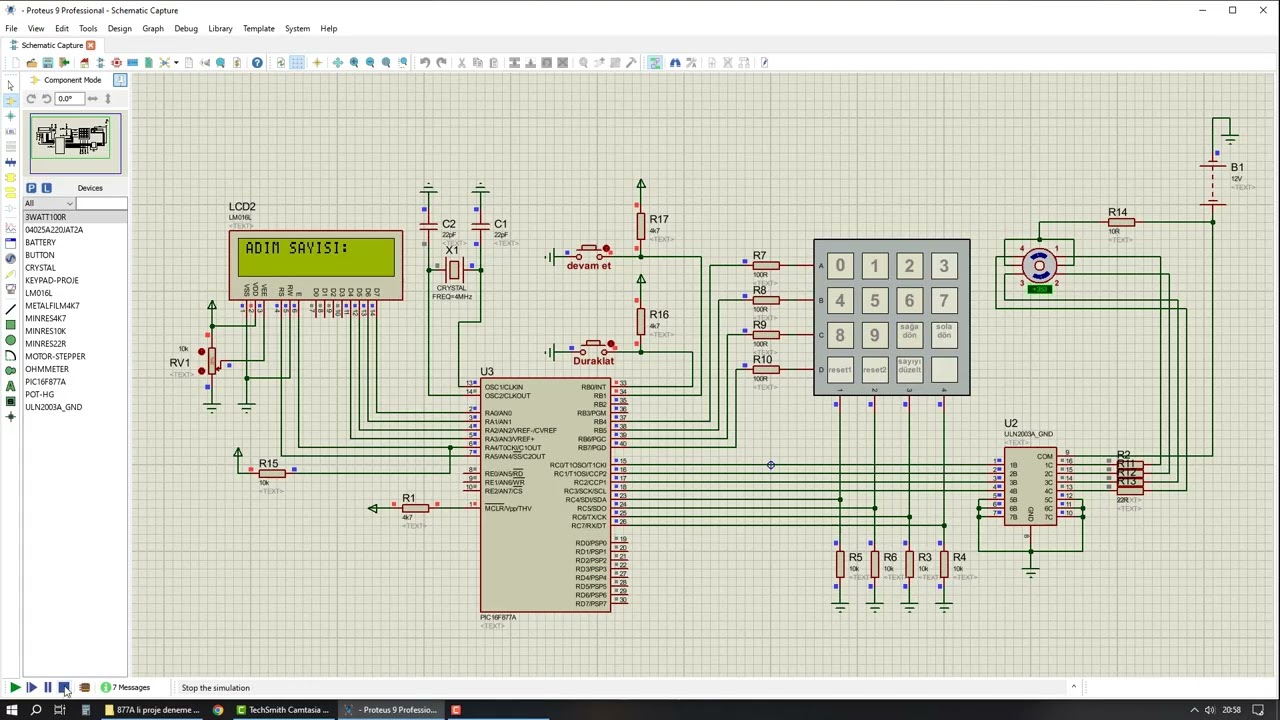Click the Zoom Out magnifier icon

pos(370,63)
